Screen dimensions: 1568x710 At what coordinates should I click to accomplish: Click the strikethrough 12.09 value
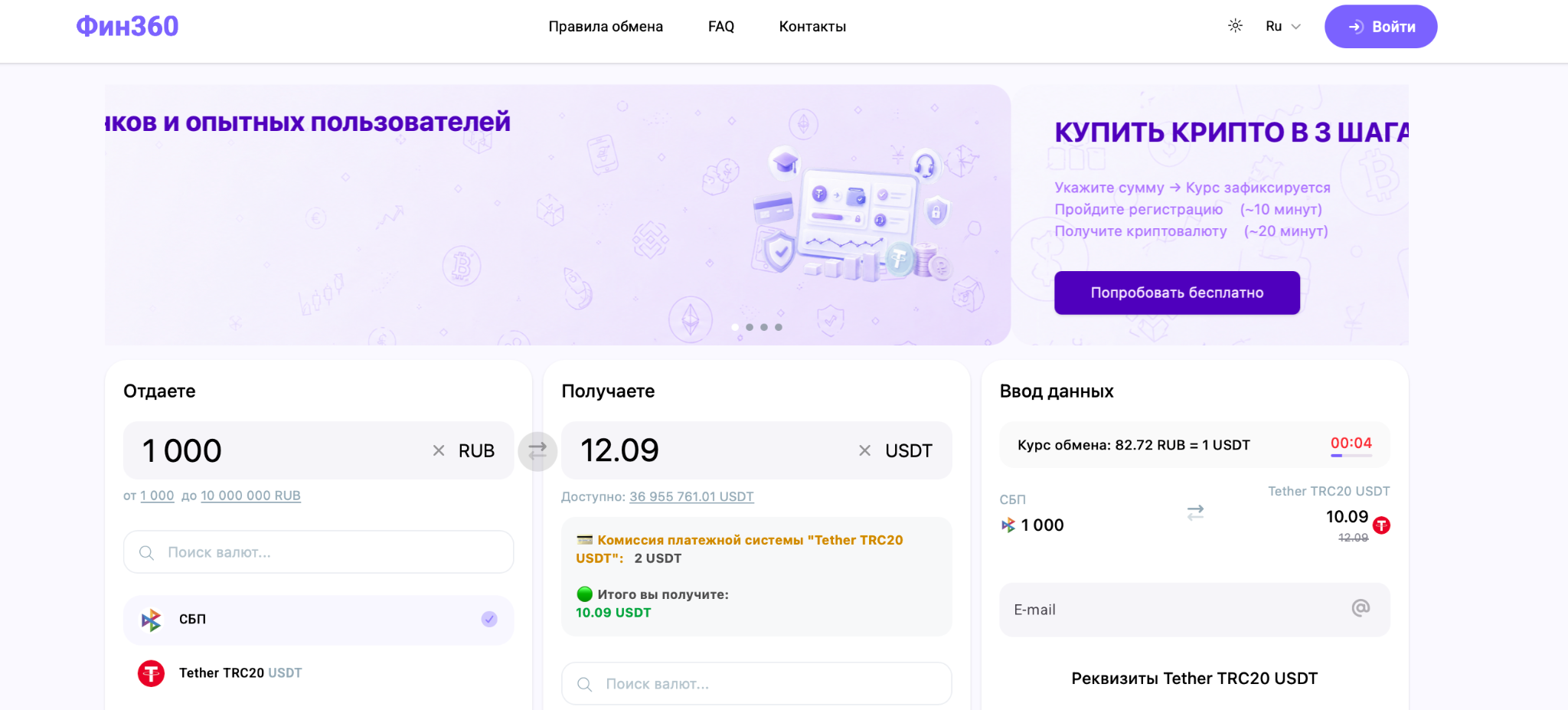[1353, 538]
